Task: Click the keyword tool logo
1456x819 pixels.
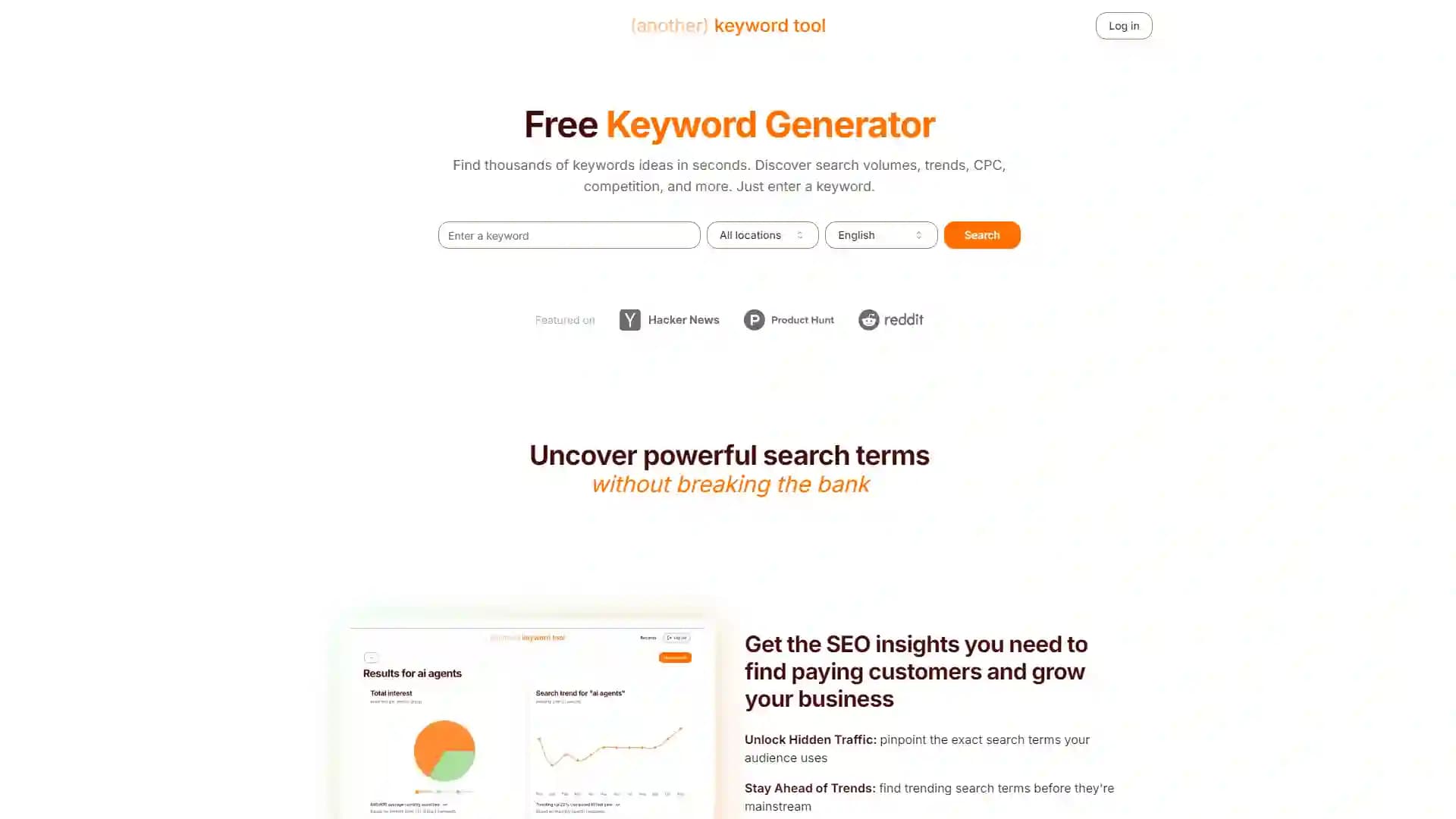Action: [728, 25]
